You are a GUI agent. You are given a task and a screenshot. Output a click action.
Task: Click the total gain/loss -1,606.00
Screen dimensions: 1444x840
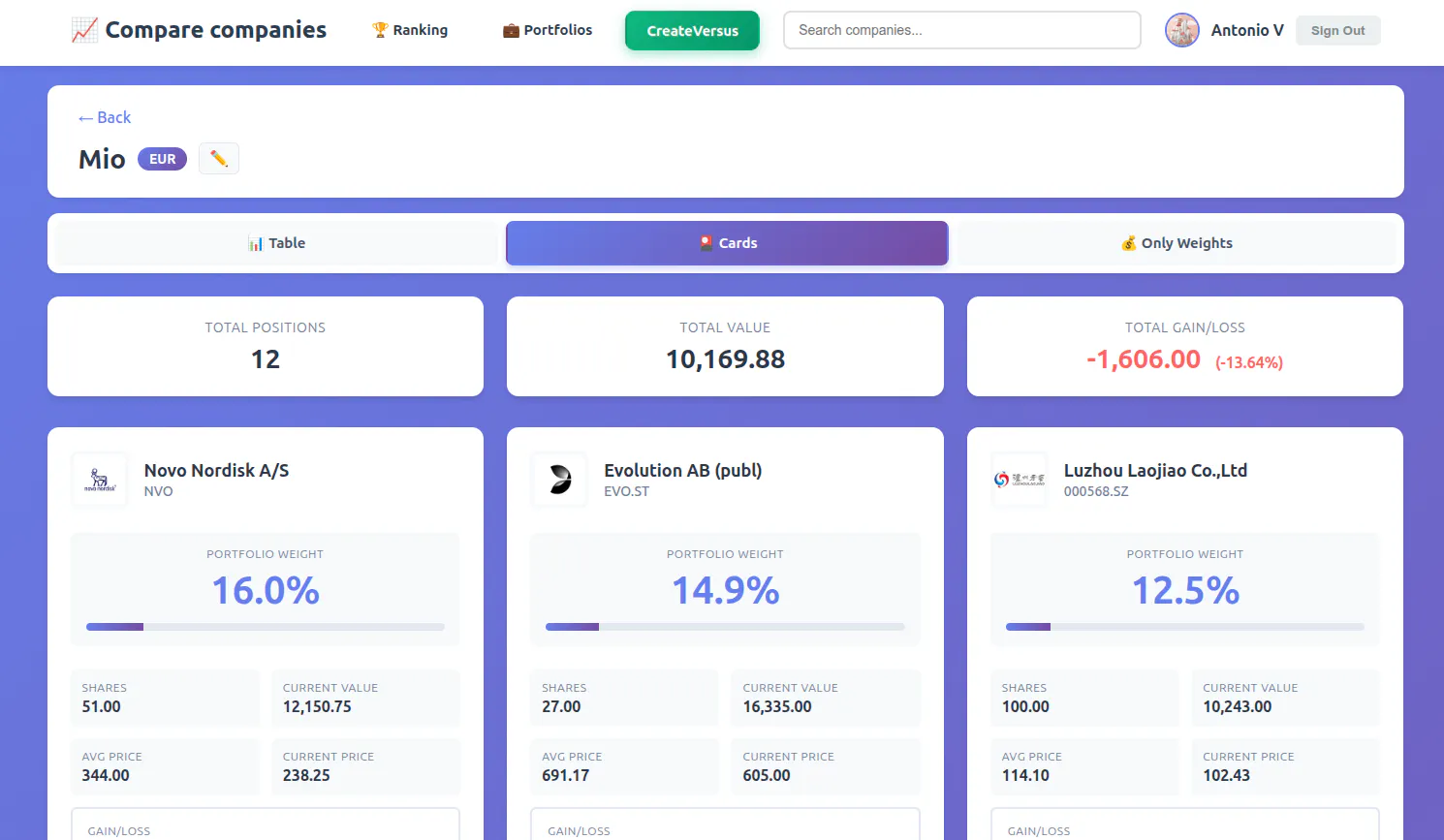1144,359
